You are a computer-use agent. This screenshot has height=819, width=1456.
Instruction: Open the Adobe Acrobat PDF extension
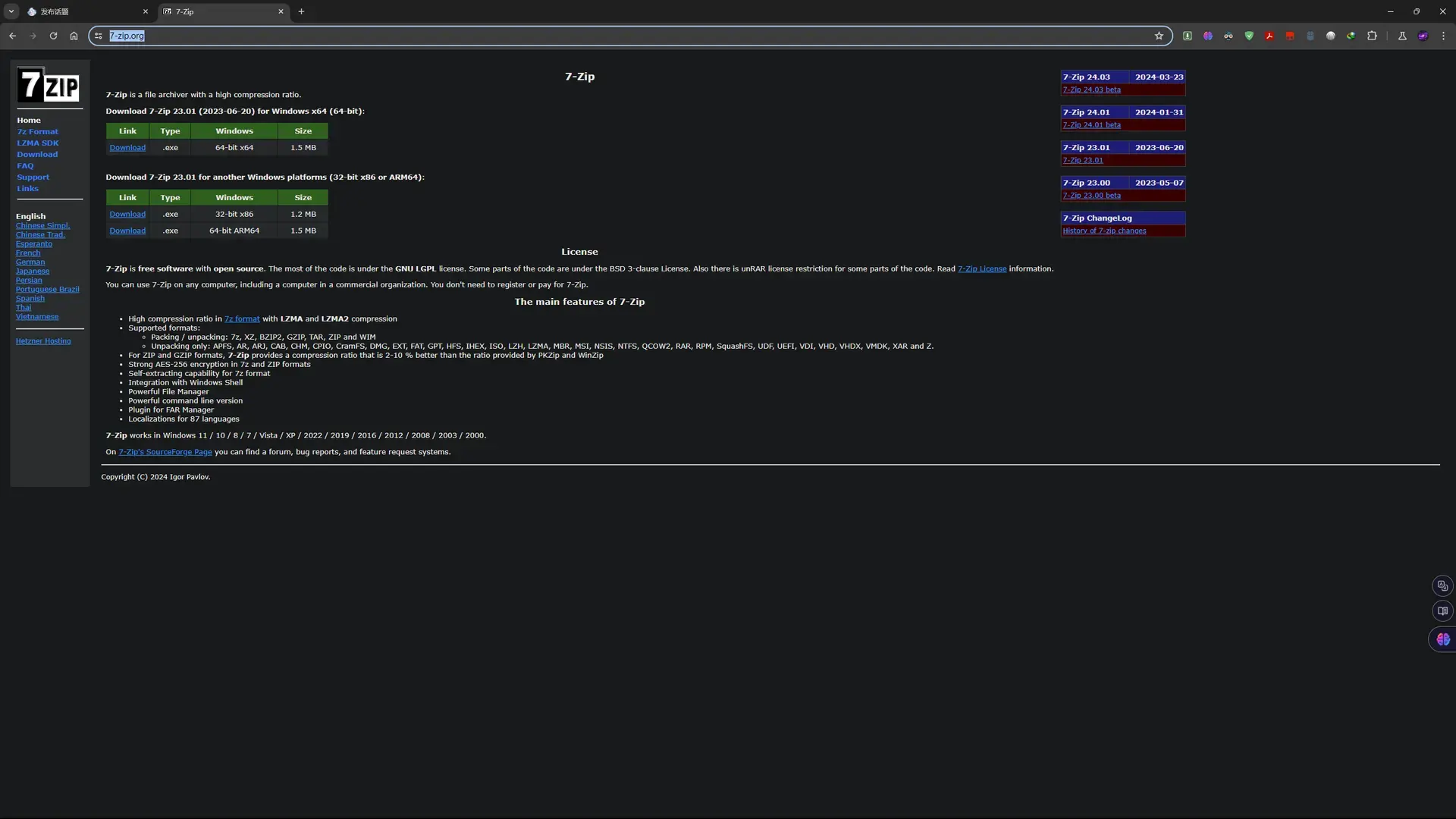(x=1269, y=36)
